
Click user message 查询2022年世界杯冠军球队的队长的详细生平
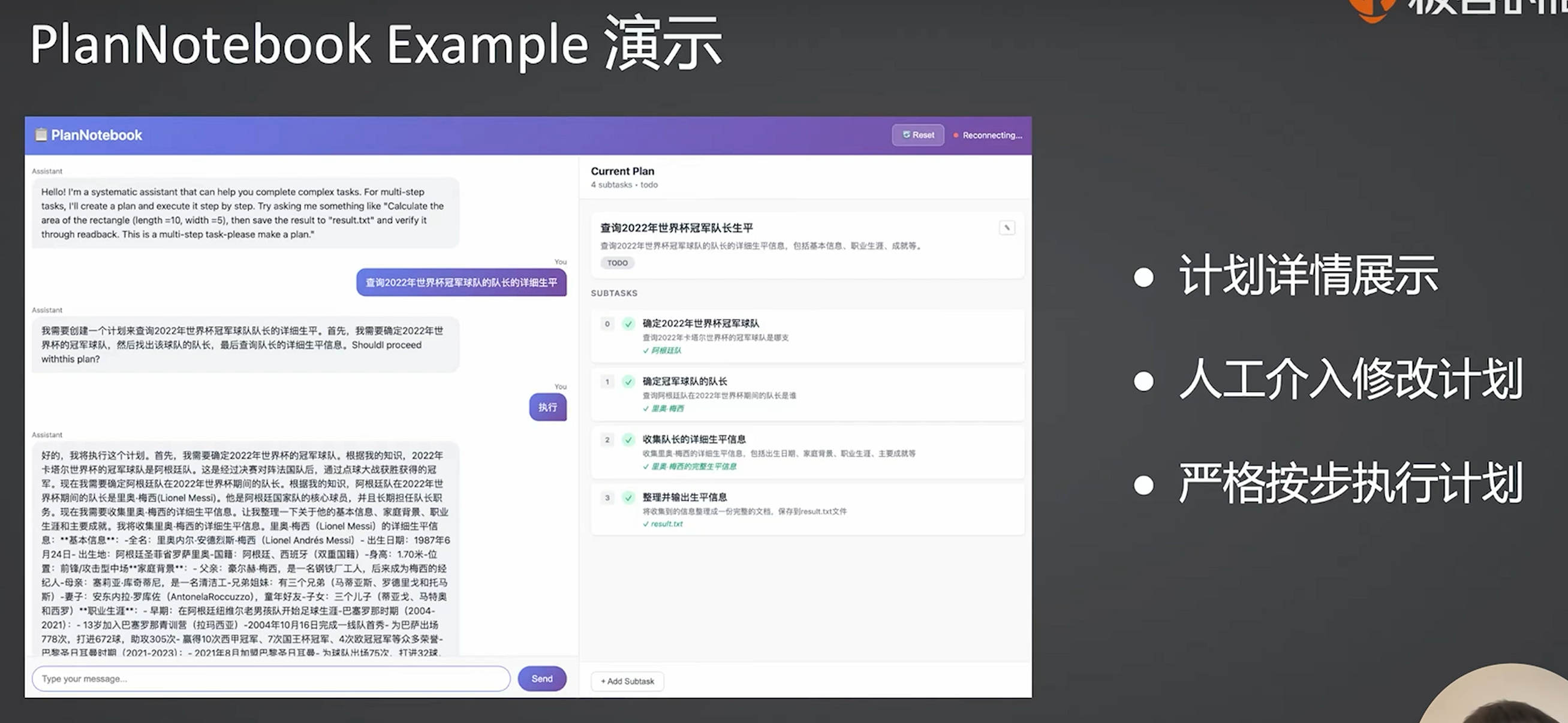[461, 282]
